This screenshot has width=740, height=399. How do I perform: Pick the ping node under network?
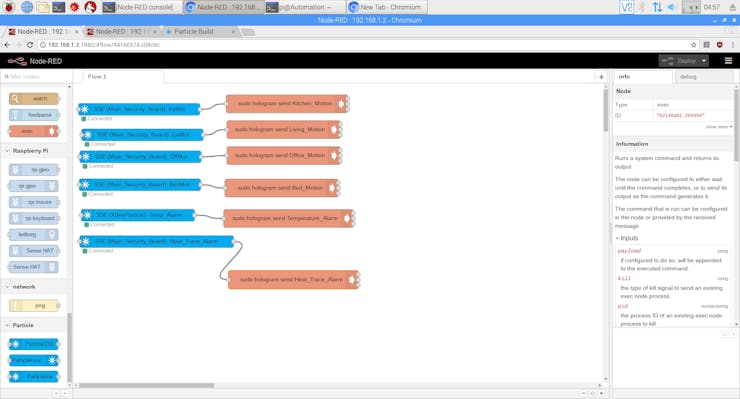34,306
